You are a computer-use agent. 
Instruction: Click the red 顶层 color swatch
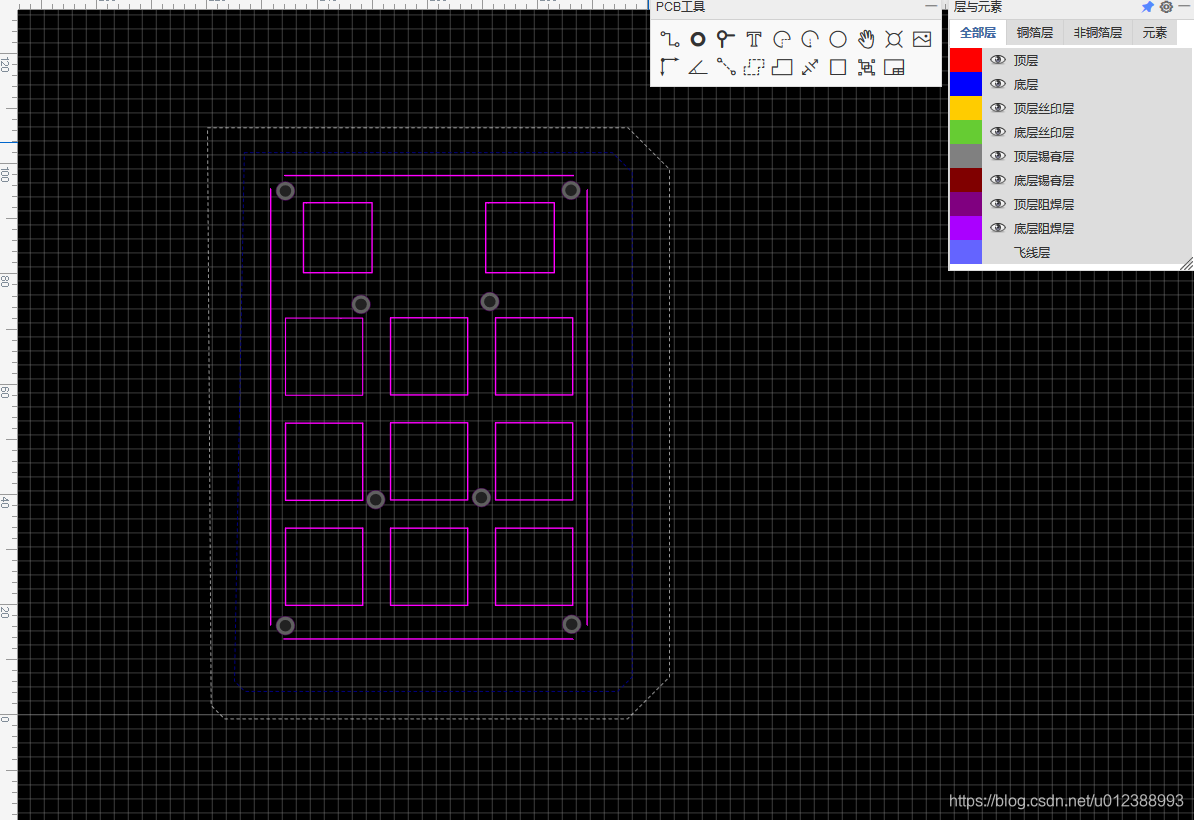click(966, 59)
